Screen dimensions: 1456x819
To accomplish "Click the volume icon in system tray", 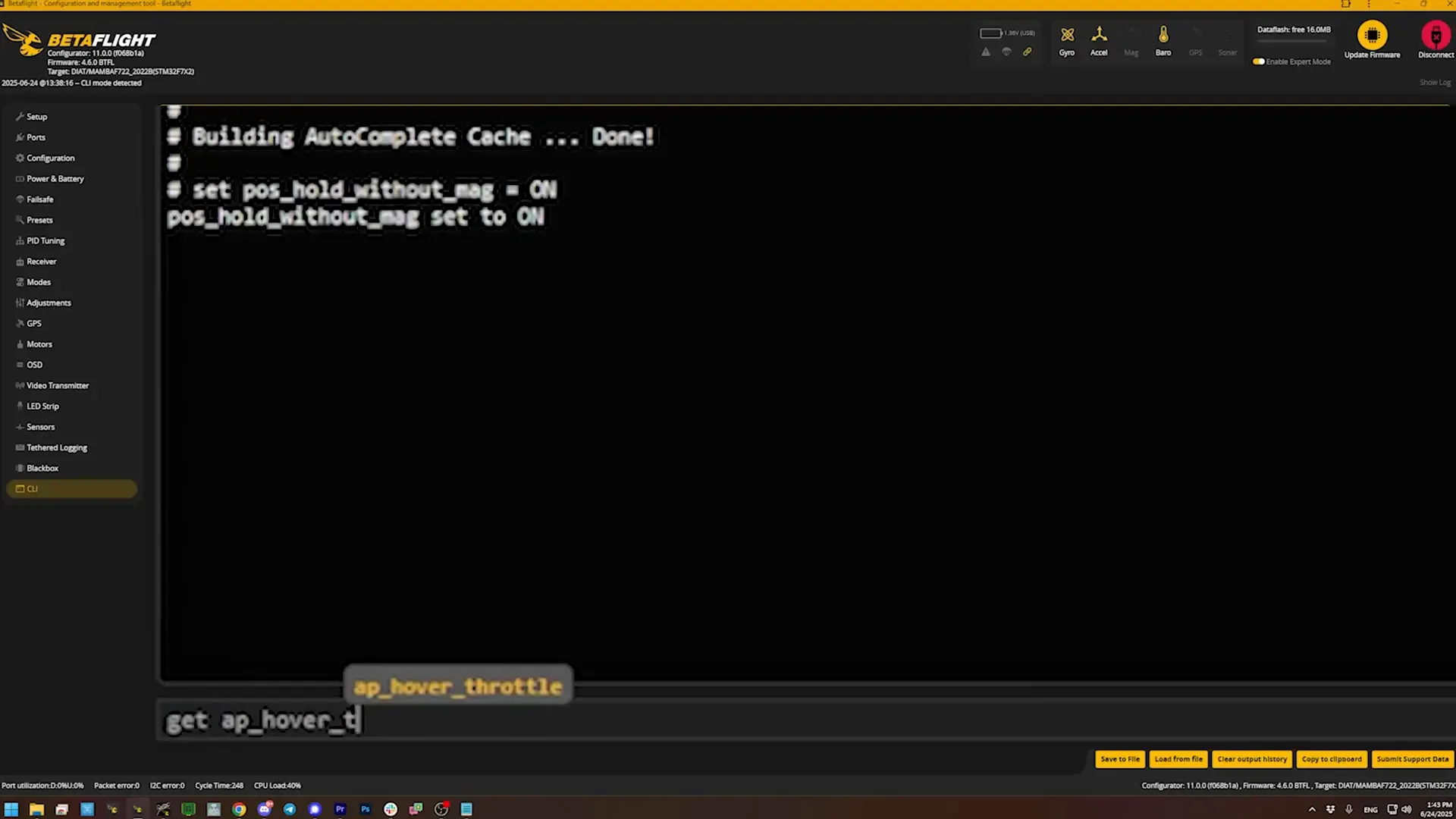I will (1407, 809).
